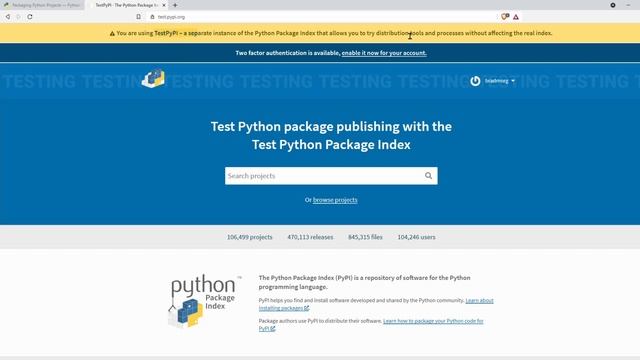Click the magnifier search button
The width and height of the screenshot is (640, 360).
click(x=428, y=176)
